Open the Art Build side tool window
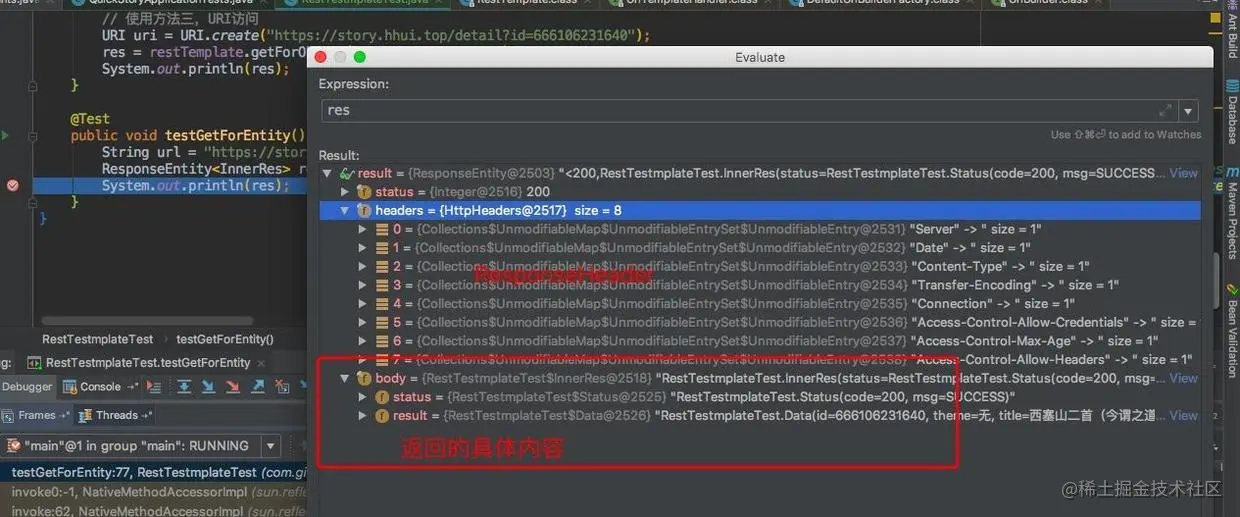Screen dimensions: 1240x517 [1232, 31]
